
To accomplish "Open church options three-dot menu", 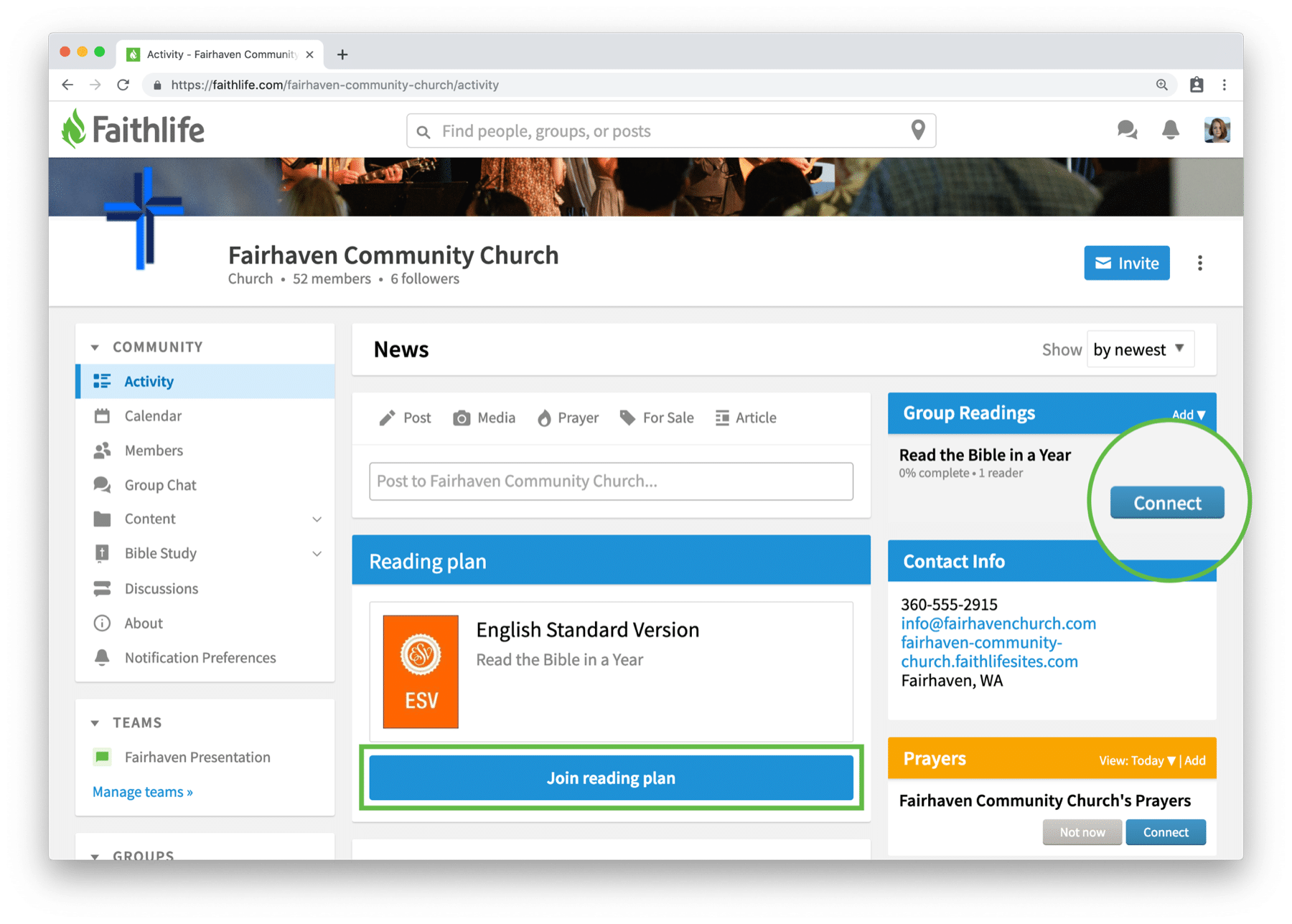I will 1199,263.
